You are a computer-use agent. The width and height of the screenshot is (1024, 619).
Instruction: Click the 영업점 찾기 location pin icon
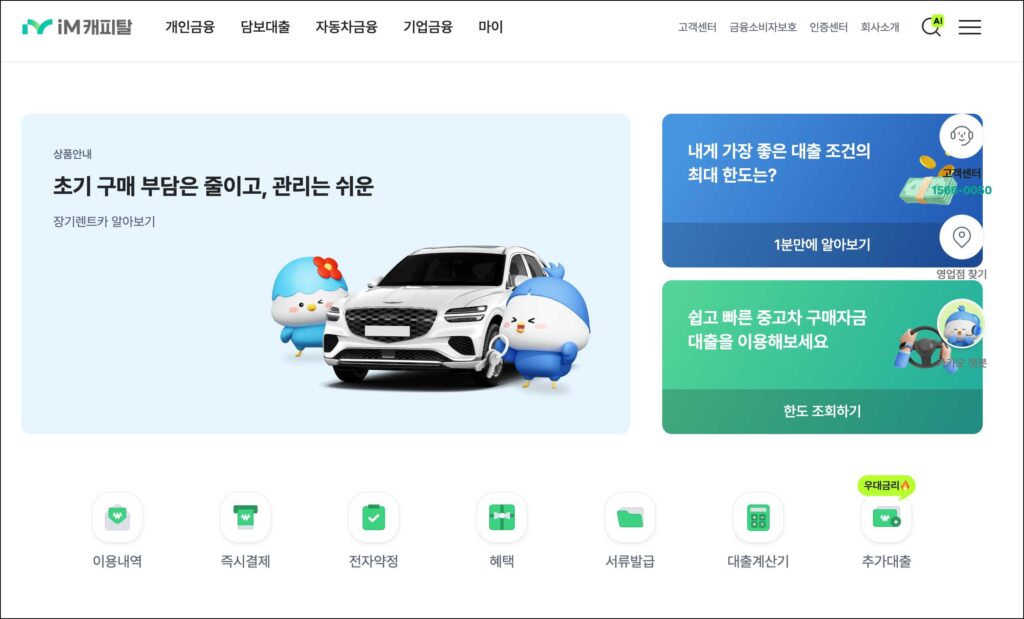click(x=961, y=237)
